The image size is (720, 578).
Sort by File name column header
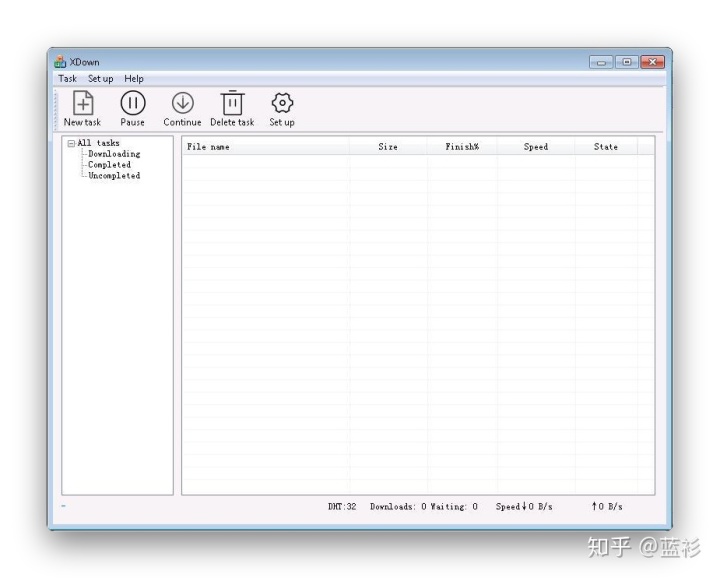point(208,147)
